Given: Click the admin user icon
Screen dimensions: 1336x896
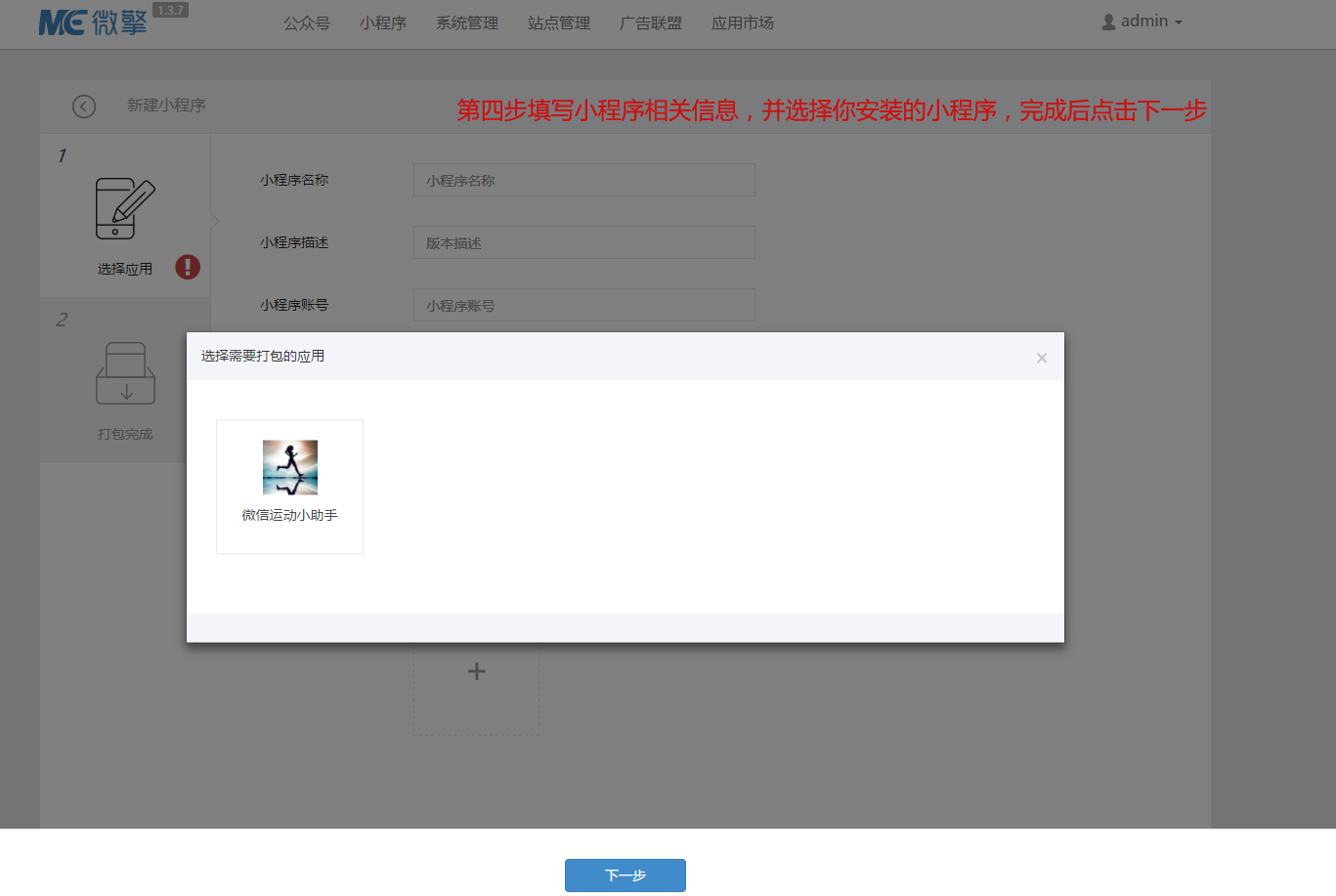Looking at the screenshot, I should [1108, 21].
